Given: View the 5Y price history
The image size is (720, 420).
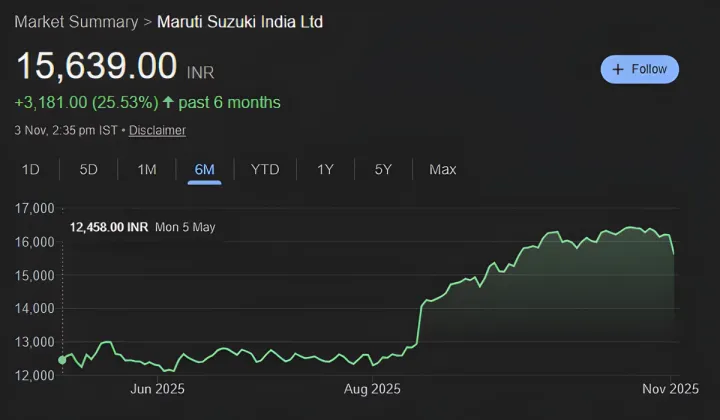Looking at the screenshot, I should [x=383, y=169].
